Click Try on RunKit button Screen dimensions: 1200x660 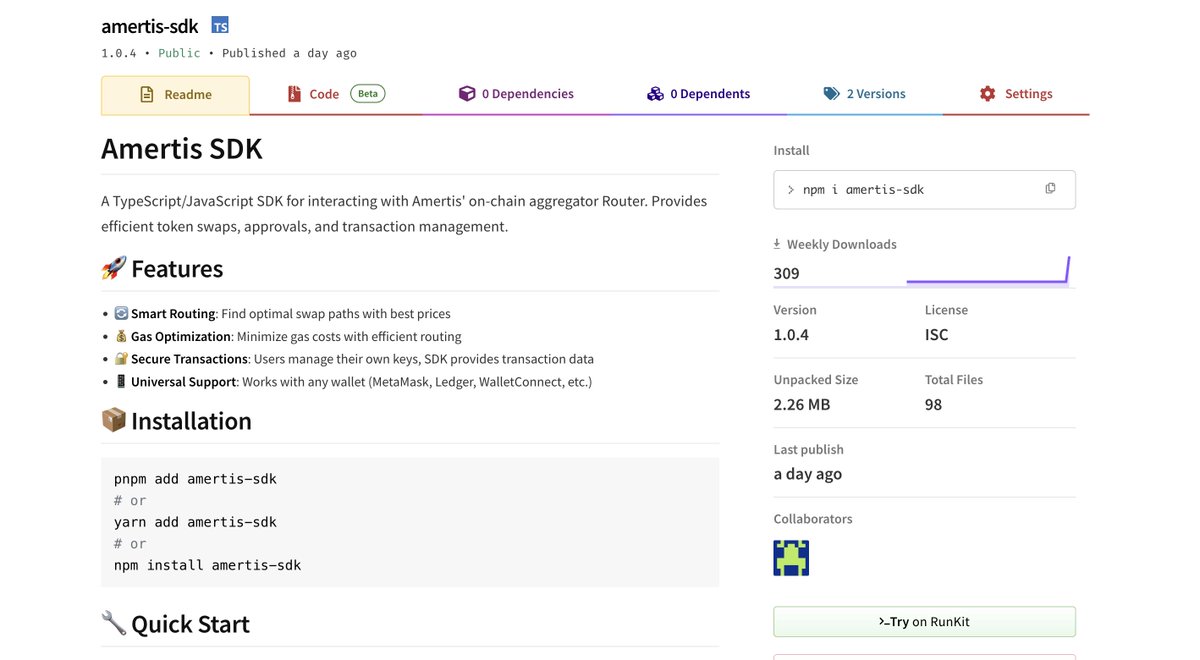pyautogui.click(x=924, y=622)
